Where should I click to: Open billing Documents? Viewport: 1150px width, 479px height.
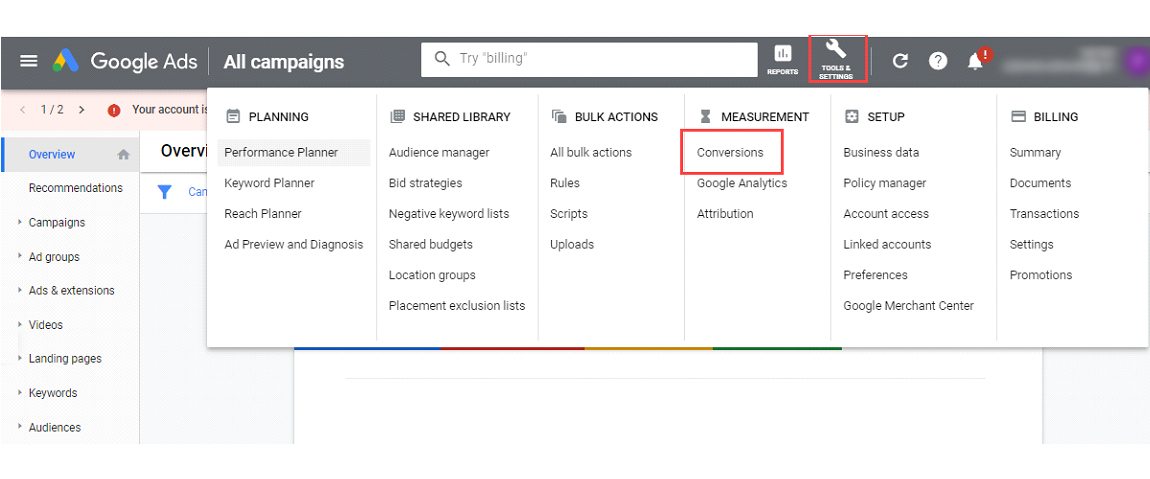(1041, 183)
